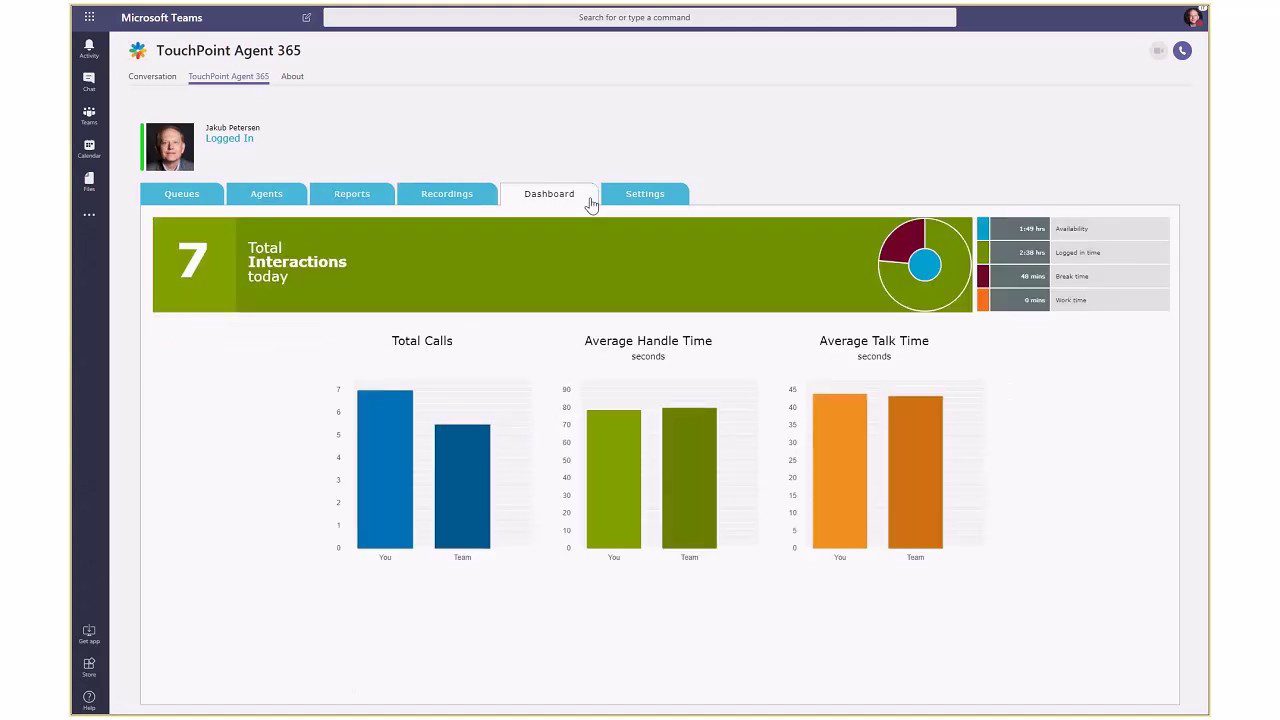Open the Store icon
Viewport: 1280px width, 720px height.
point(89,666)
